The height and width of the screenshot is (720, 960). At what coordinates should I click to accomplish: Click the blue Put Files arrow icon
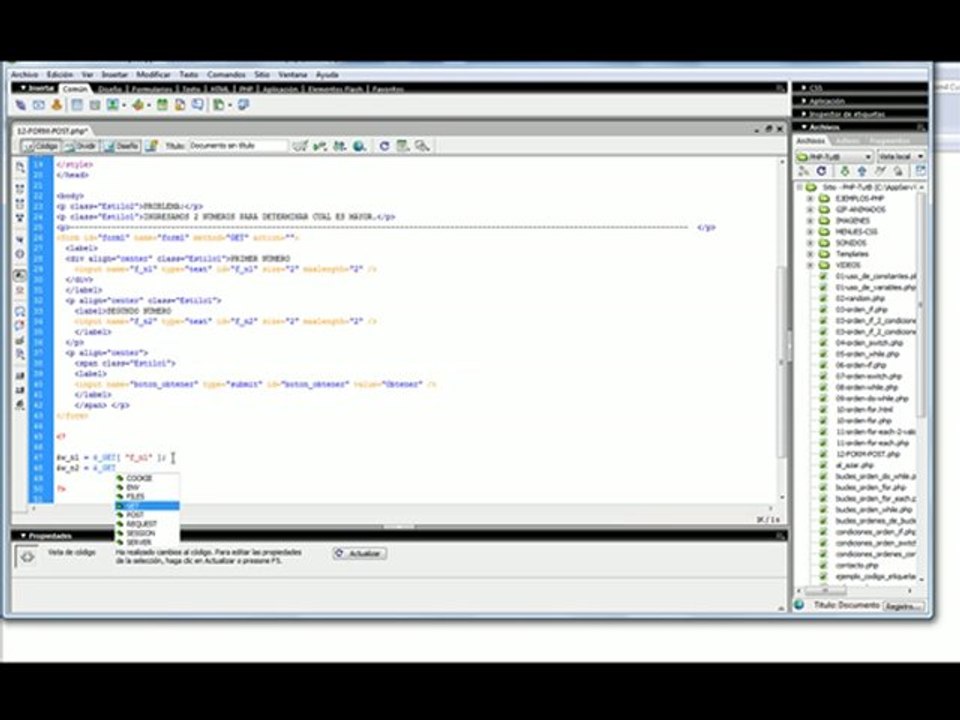[862, 171]
